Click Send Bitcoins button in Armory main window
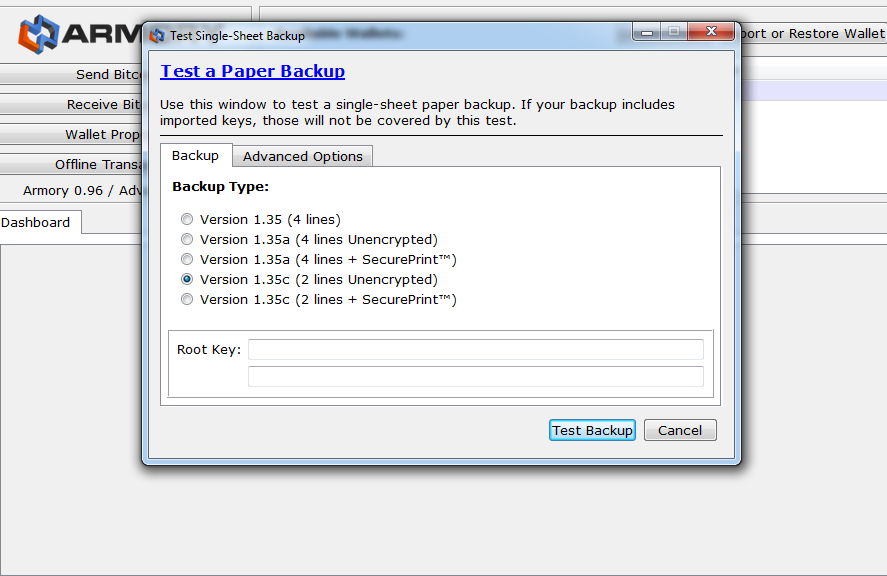The image size is (887, 576). click(x=71, y=74)
